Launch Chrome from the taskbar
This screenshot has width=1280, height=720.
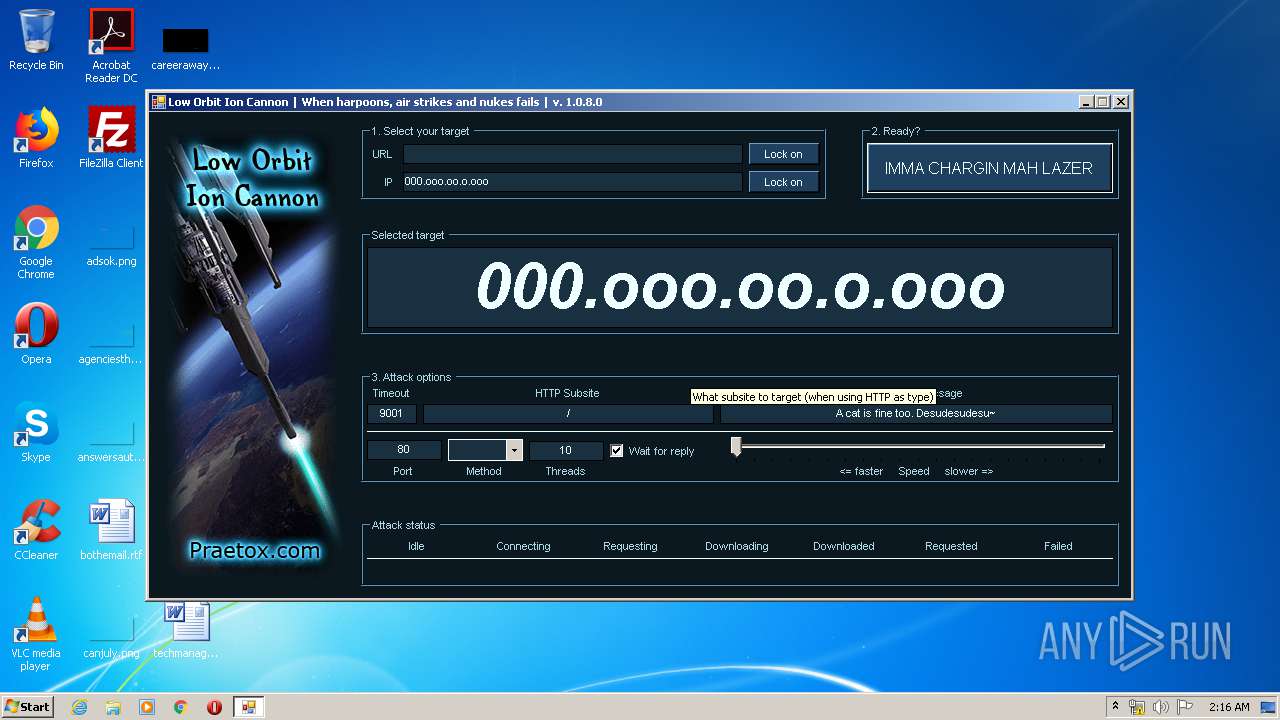[181, 707]
